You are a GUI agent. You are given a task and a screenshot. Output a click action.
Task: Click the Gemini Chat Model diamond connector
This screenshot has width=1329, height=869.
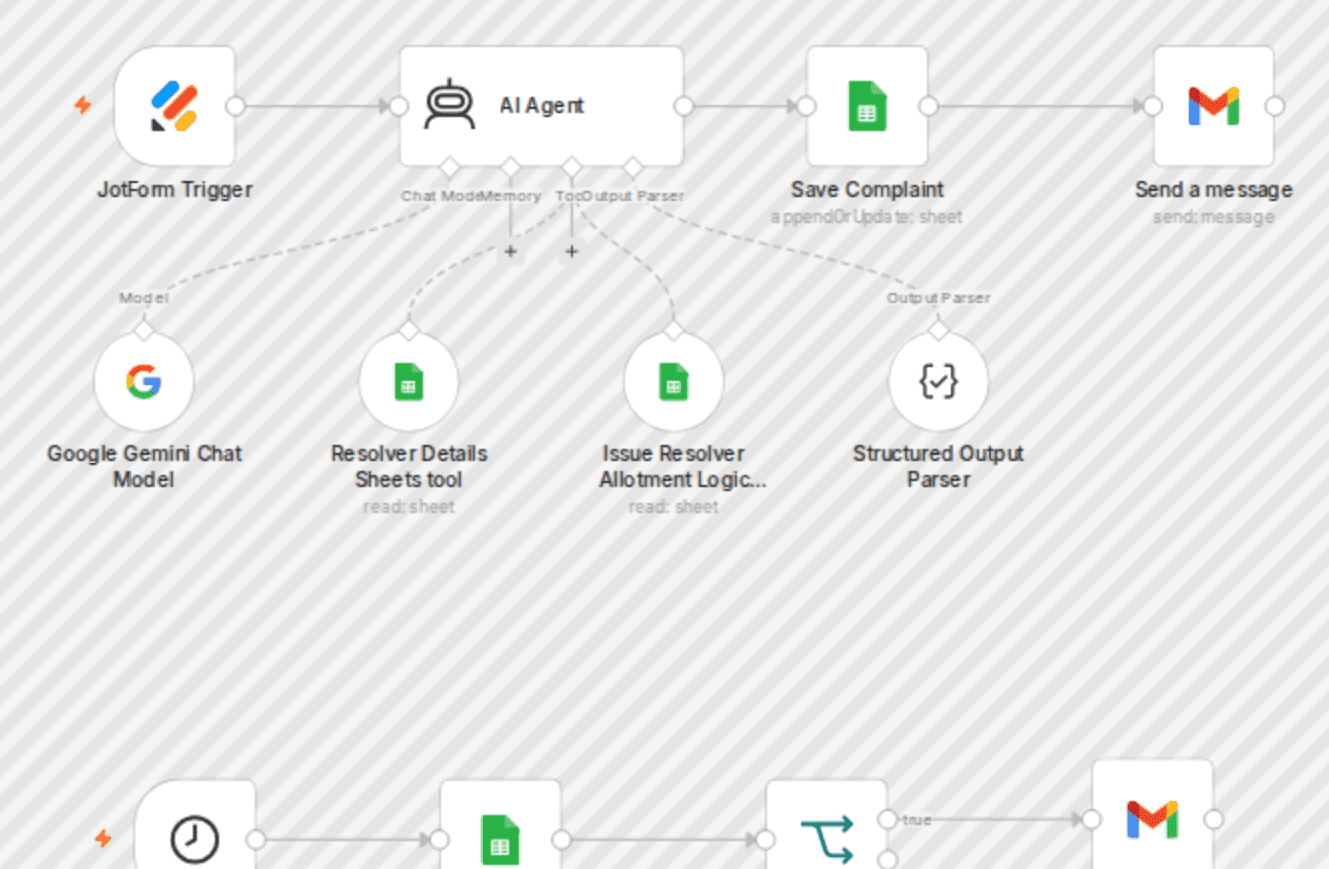144,330
